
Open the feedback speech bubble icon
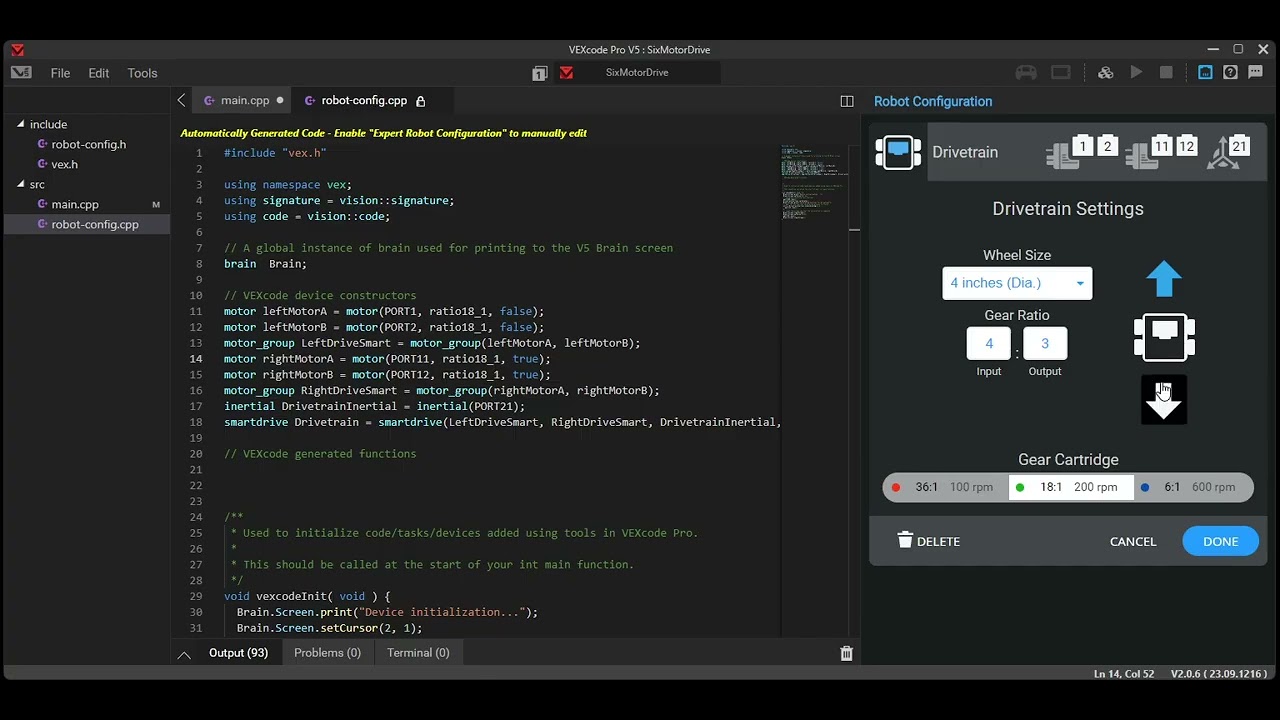pos(1255,72)
